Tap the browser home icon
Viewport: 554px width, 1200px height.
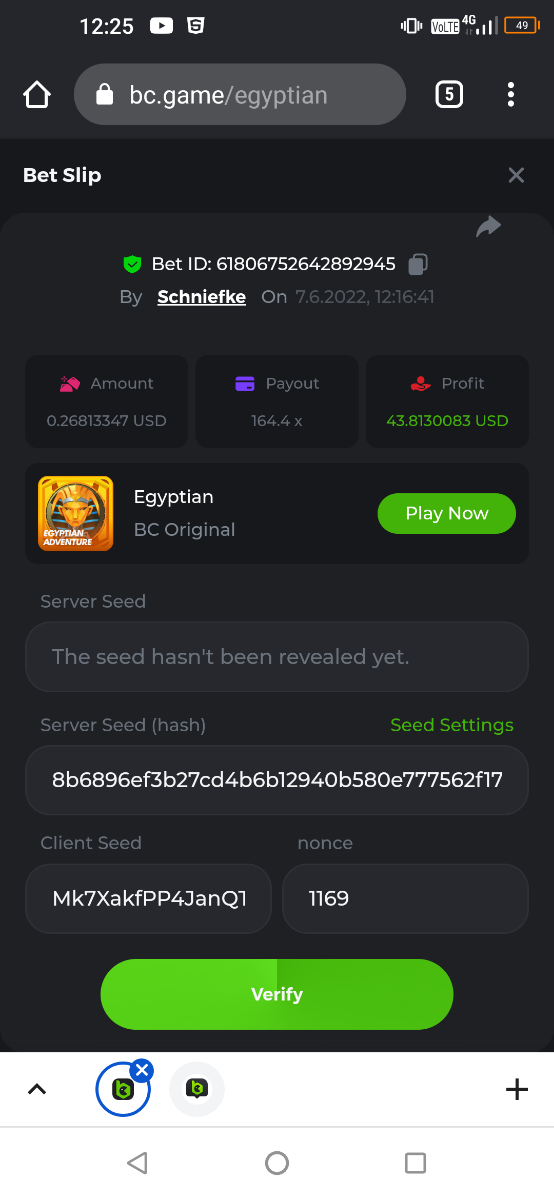[37, 95]
